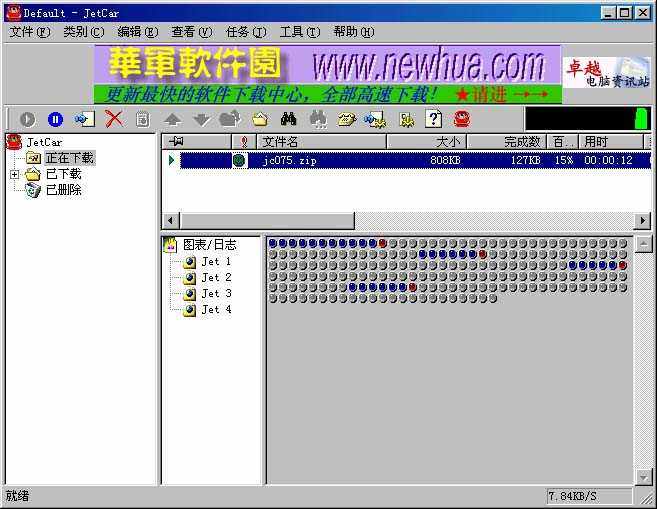Click the yellow open folder toolbar icon
This screenshot has height=509, width=657.
pos(260,119)
